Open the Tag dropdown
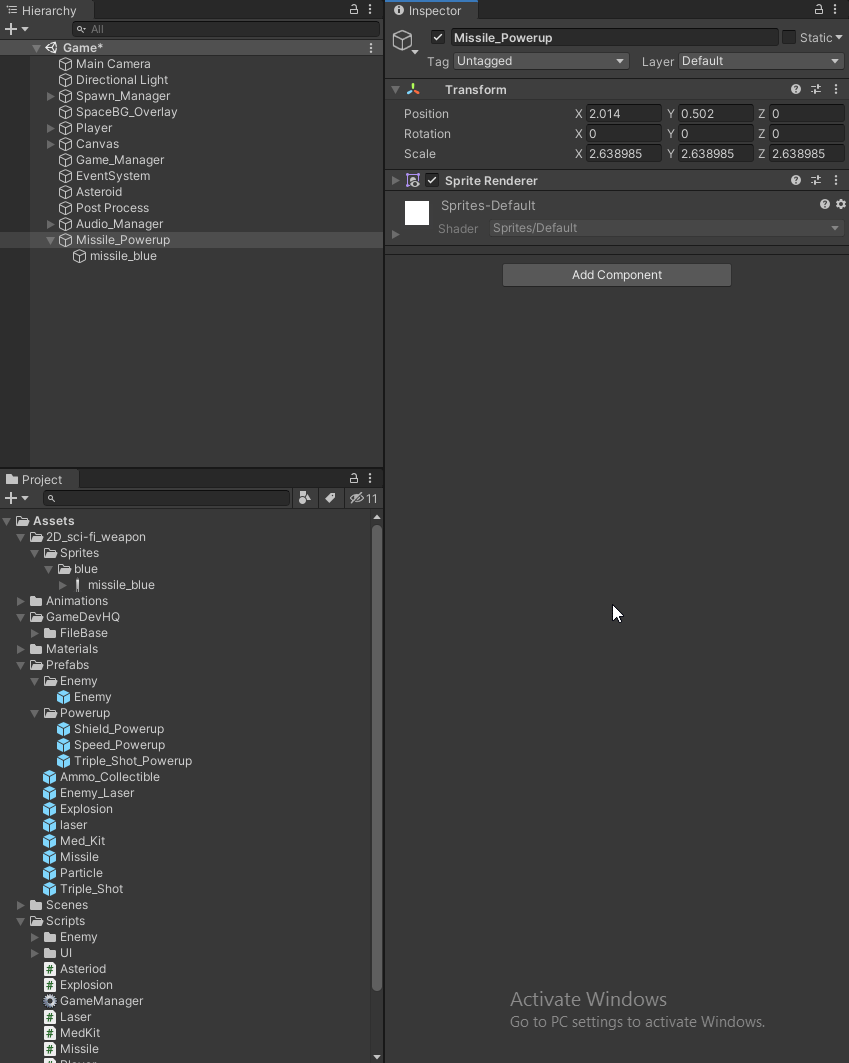Image resolution: width=849 pixels, height=1063 pixels. coord(540,61)
